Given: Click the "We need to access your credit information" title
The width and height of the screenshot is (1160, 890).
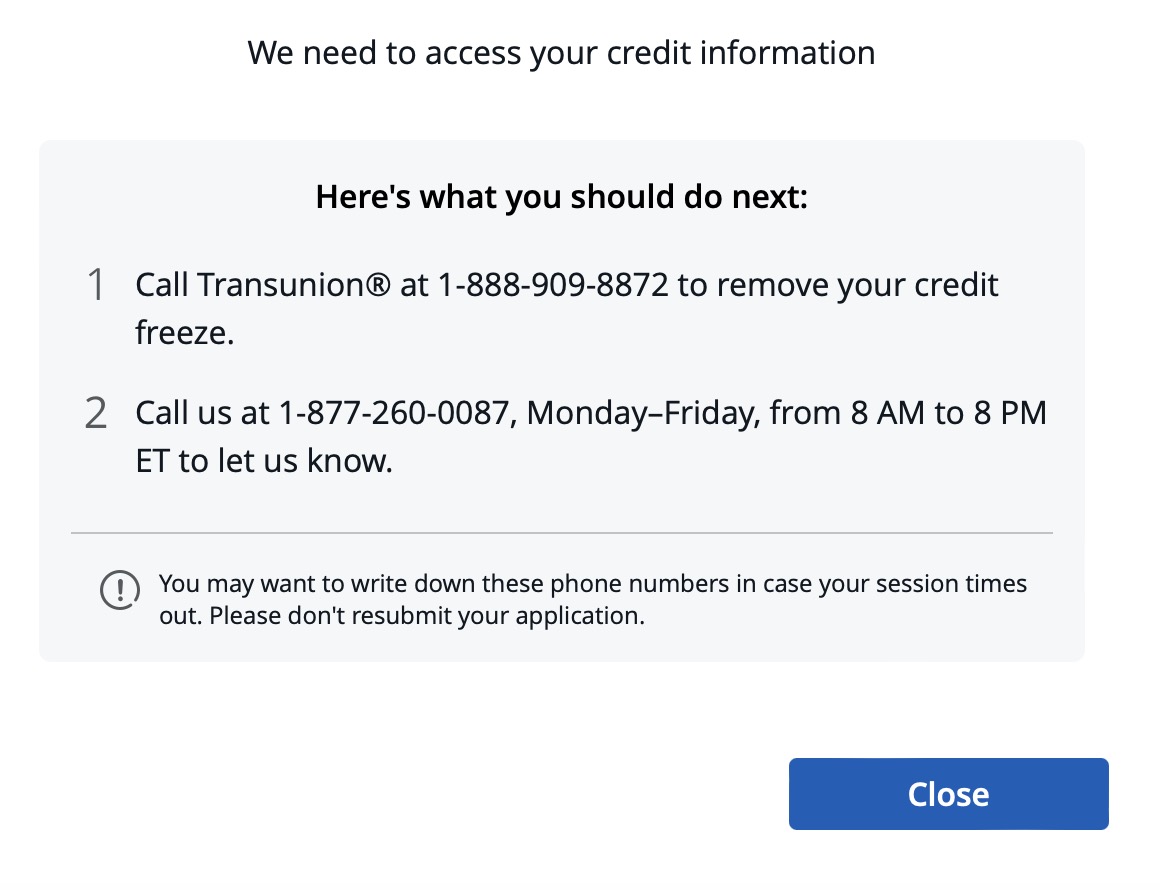Looking at the screenshot, I should pyautogui.click(x=562, y=53).
